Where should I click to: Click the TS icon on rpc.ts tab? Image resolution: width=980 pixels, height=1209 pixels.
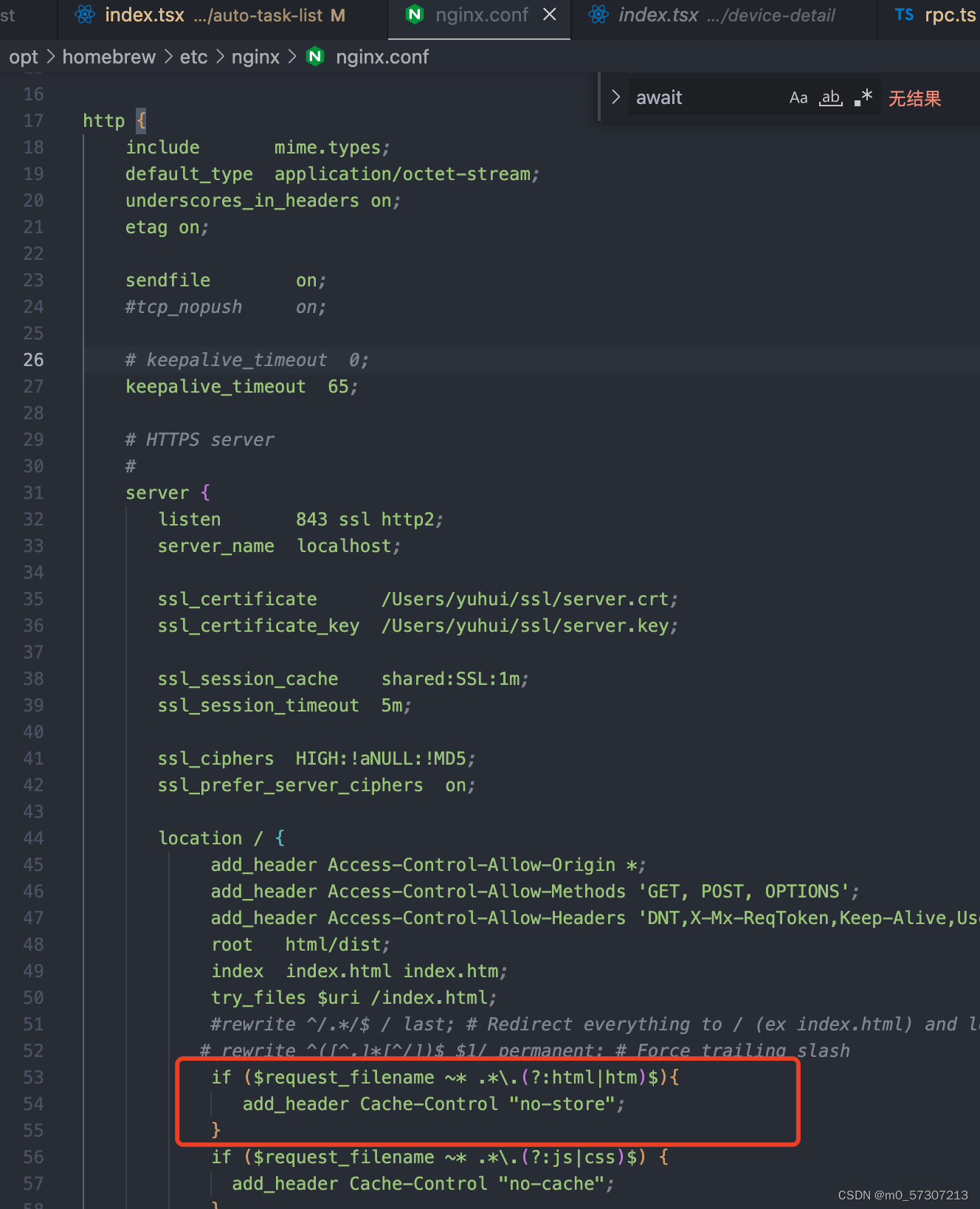click(904, 15)
